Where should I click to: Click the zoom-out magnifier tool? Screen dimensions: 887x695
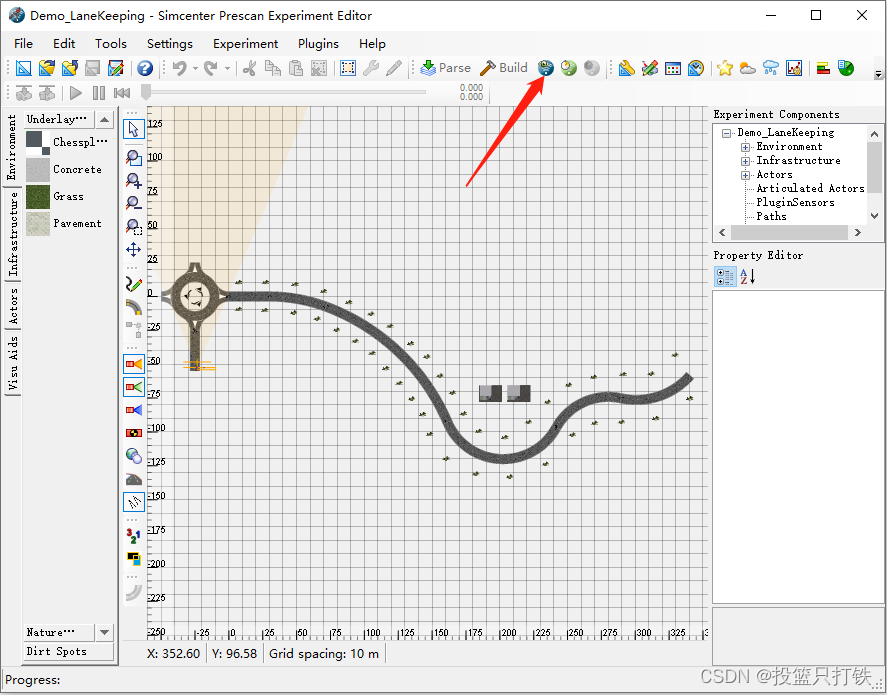point(134,203)
